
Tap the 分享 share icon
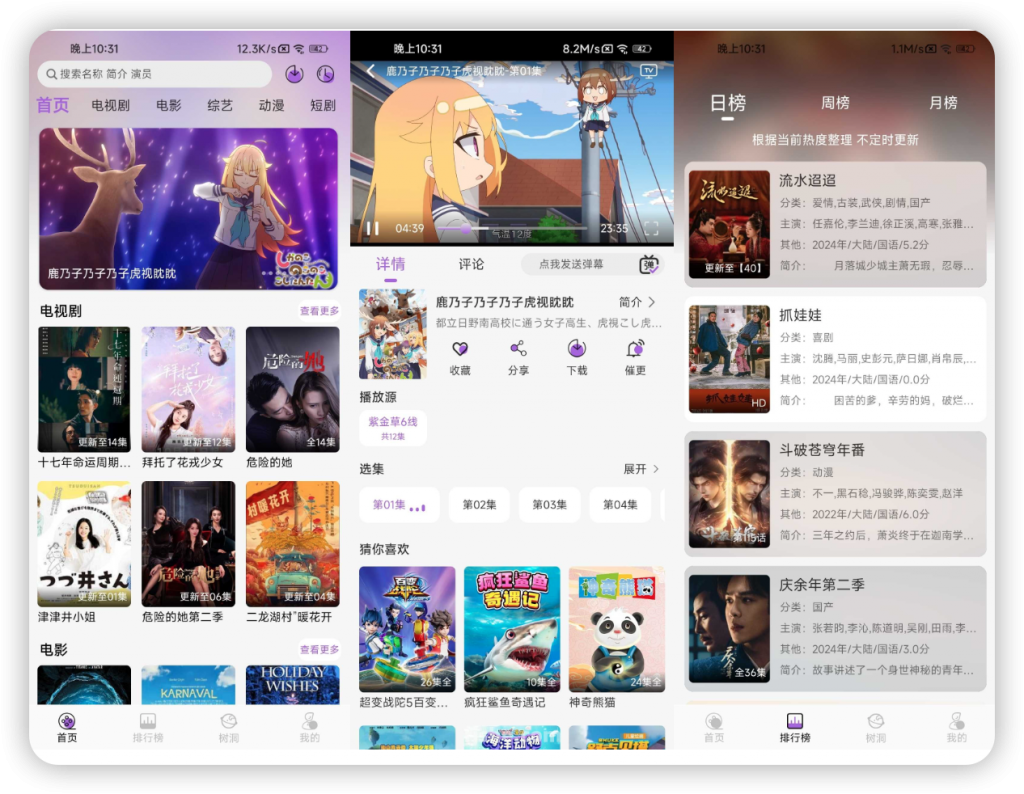pos(518,349)
